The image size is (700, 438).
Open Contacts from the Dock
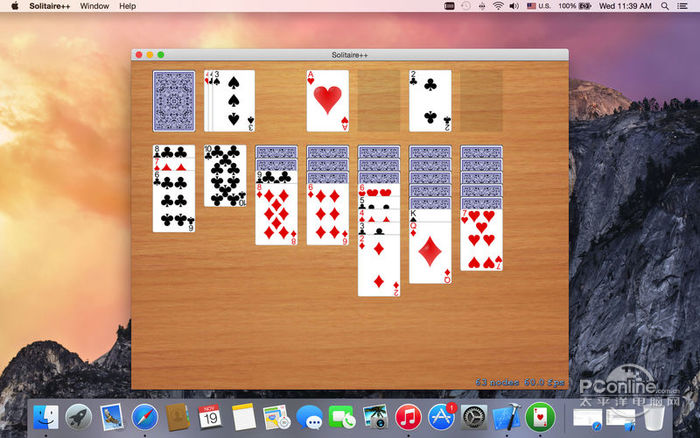pos(177,417)
